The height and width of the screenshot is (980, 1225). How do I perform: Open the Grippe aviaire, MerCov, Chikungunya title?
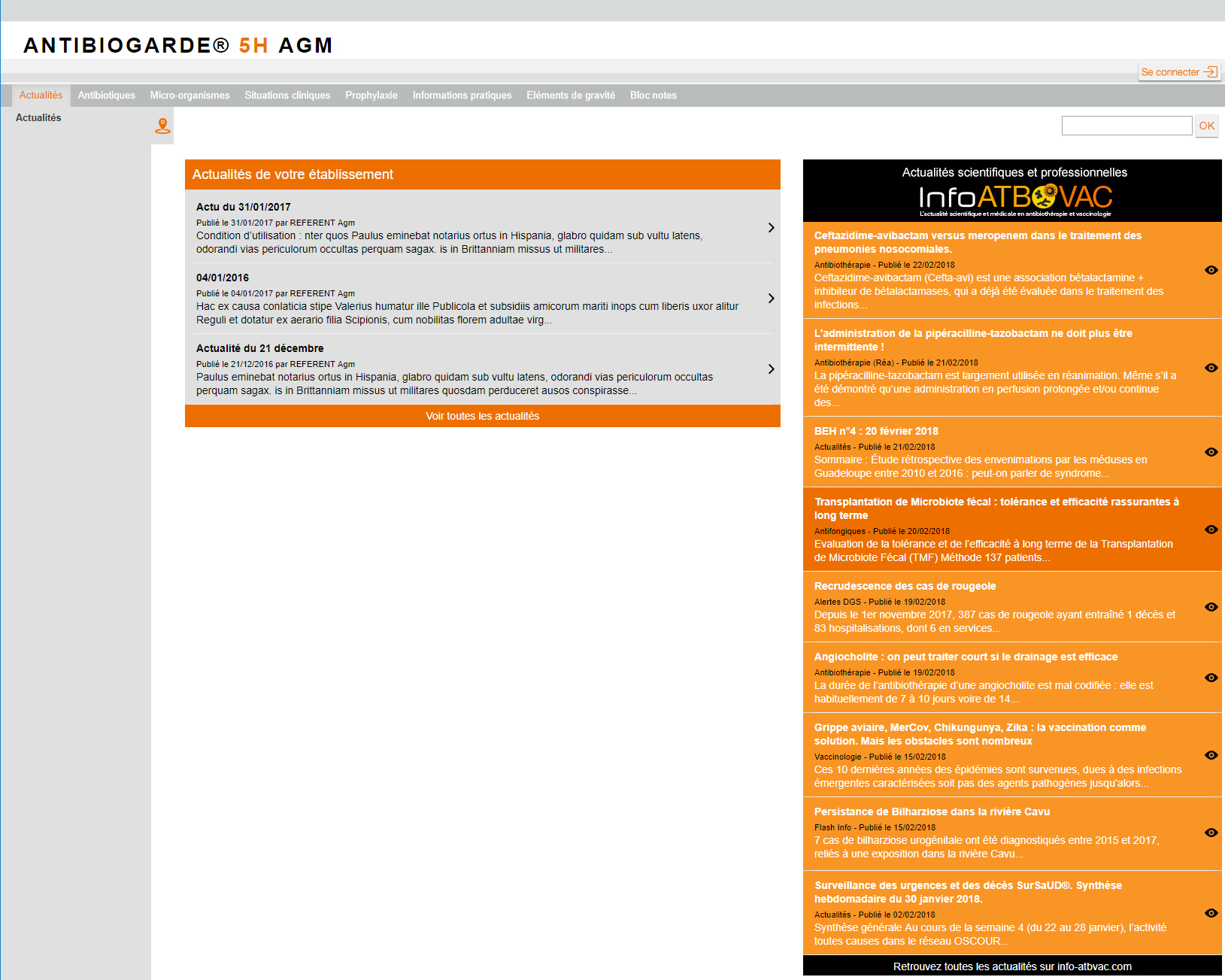coord(980,734)
